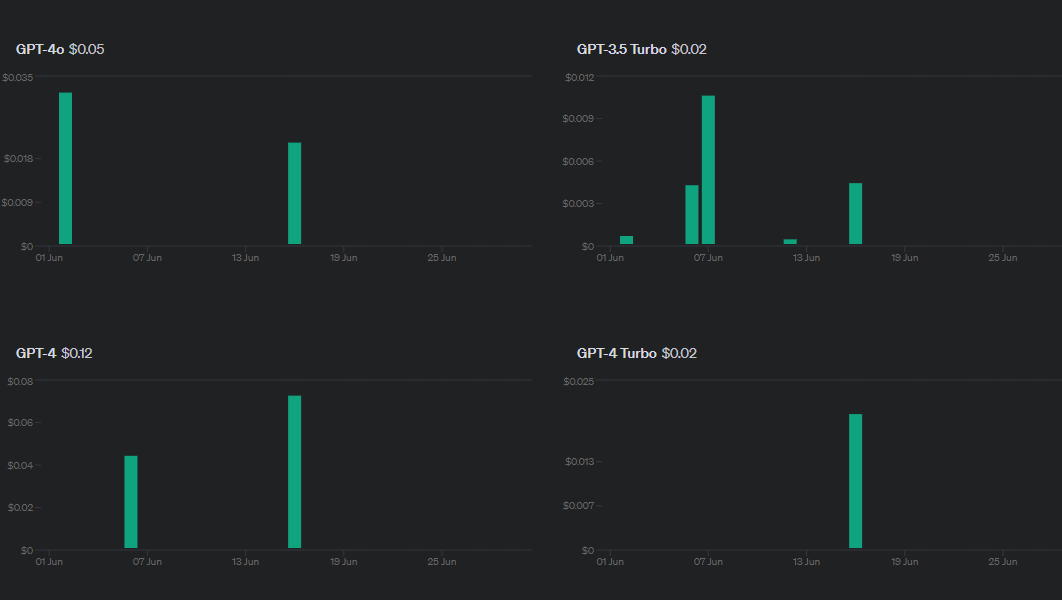Click the 25 Jun label under GPT-4o chart
Screen dimensions: 1062x600
[442, 257]
